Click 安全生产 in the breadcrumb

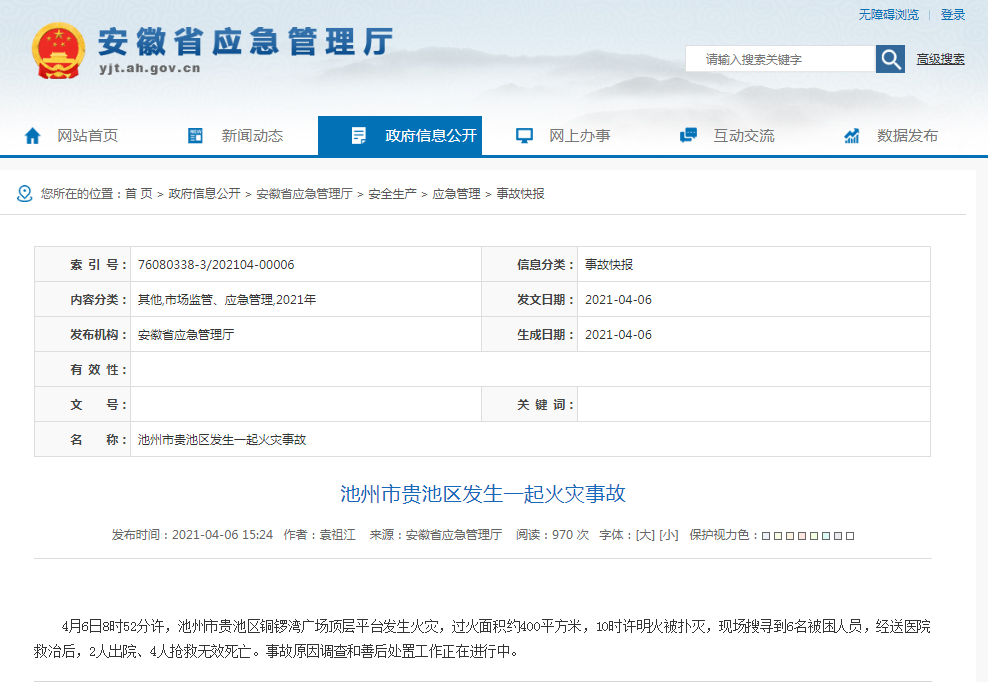[x=392, y=194]
